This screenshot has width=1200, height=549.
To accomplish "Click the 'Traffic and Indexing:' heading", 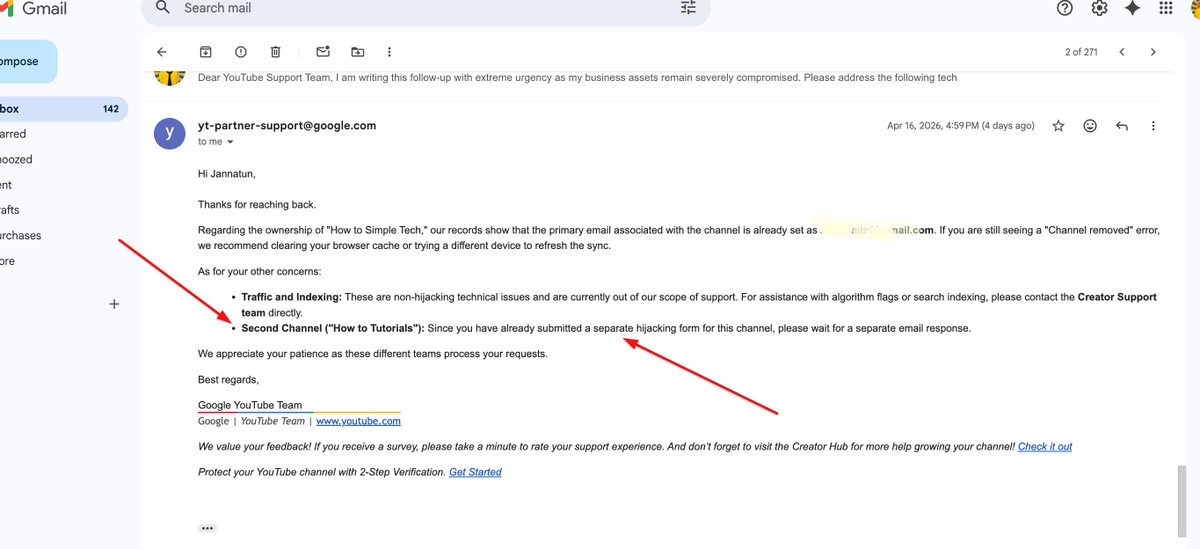I will pyautogui.click(x=291, y=297).
